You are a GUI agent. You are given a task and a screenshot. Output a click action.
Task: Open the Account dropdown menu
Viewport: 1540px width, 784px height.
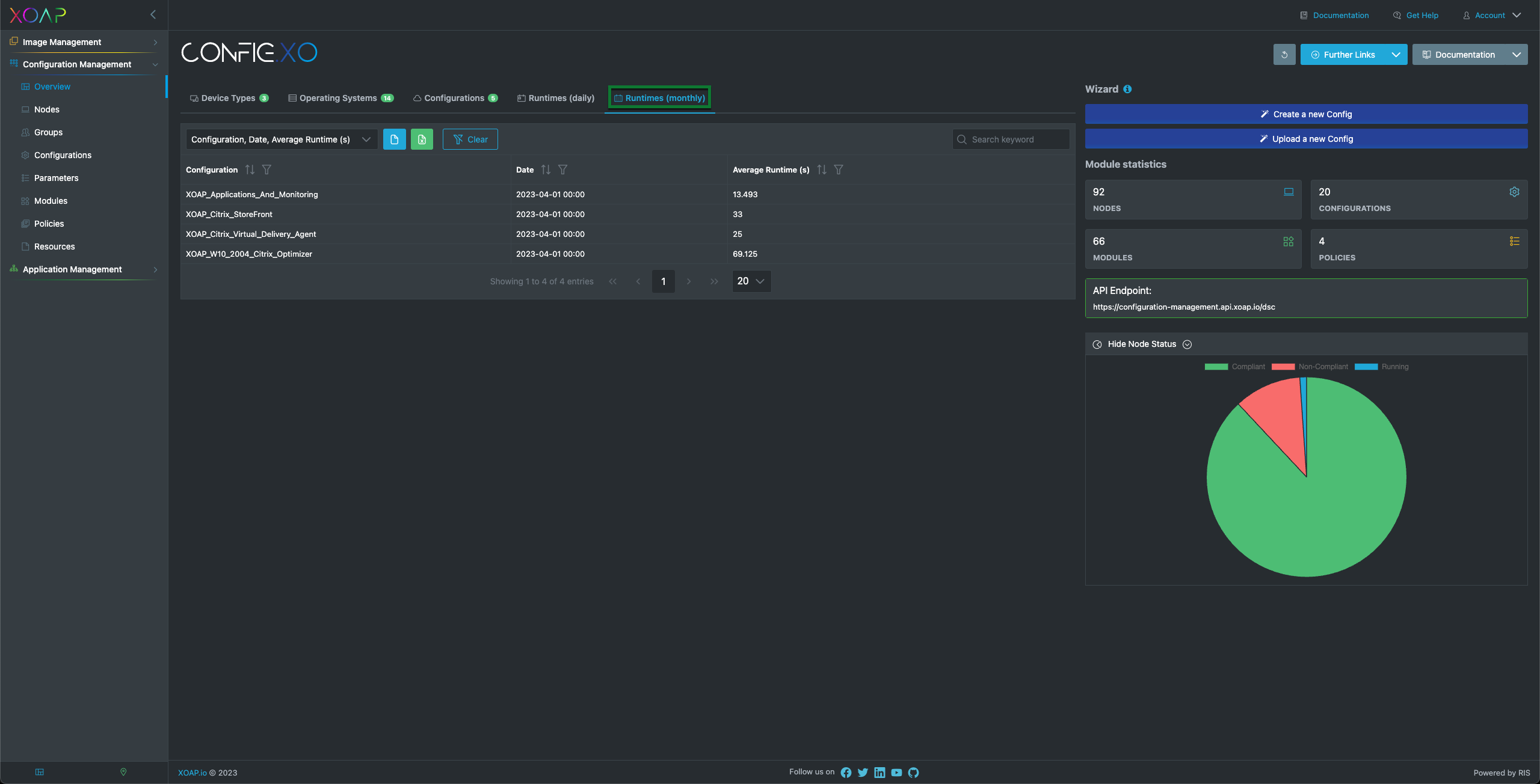[x=1492, y=16]
